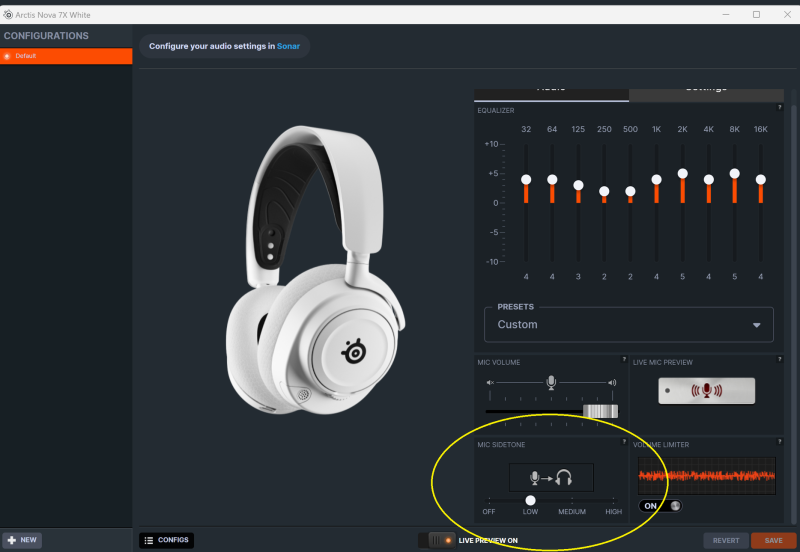Start the Live Mic Preview button
The image size is (800, 552).
pos(707,391)
